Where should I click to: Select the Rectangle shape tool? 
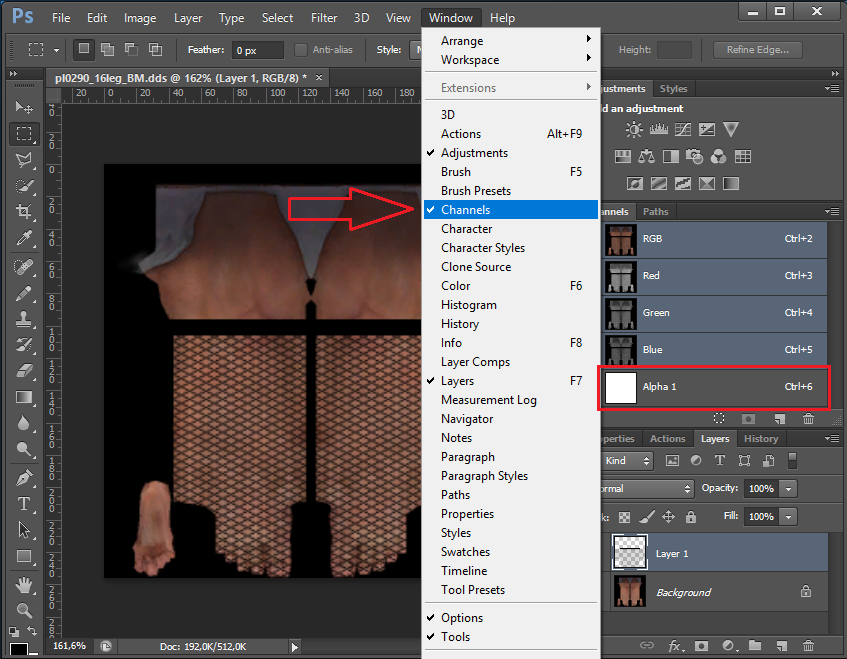(24, 556)
